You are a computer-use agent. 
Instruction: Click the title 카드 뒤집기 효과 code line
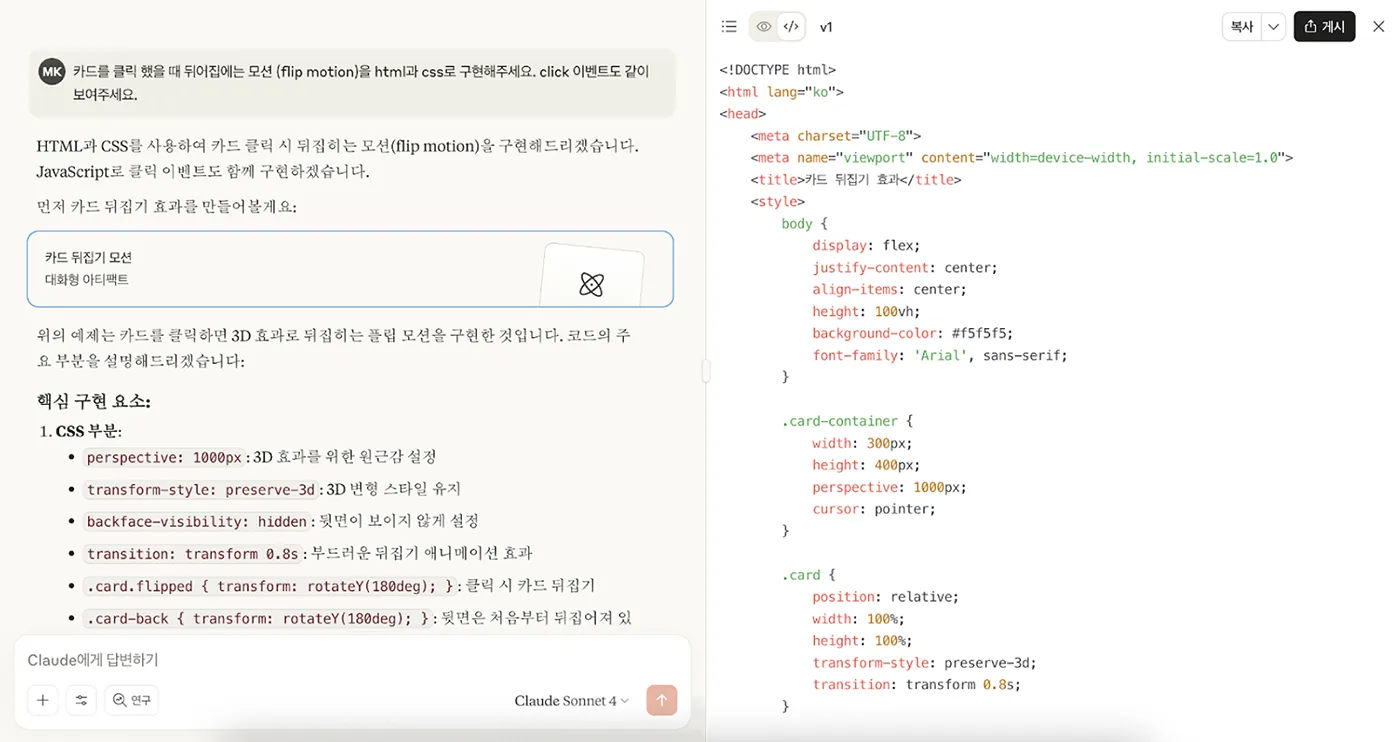click(x=856, y=180)
